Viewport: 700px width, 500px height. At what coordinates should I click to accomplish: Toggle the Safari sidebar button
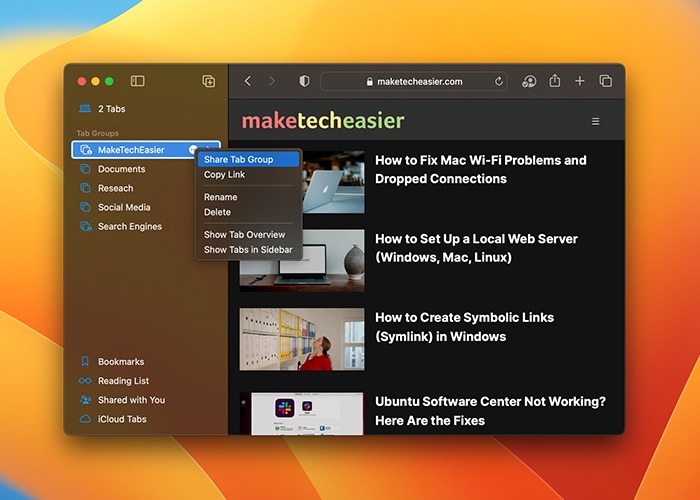(138, 81)
